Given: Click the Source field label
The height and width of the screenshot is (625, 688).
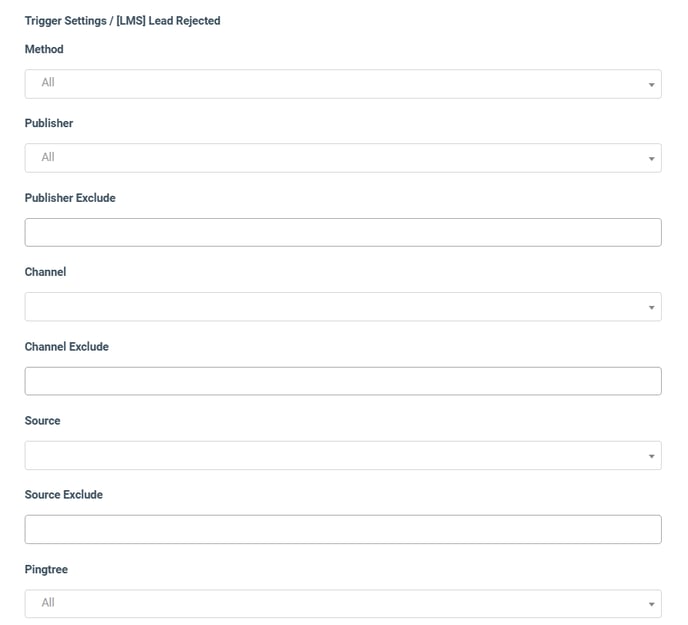Looking at the screenshot, I should pos(42,421).
